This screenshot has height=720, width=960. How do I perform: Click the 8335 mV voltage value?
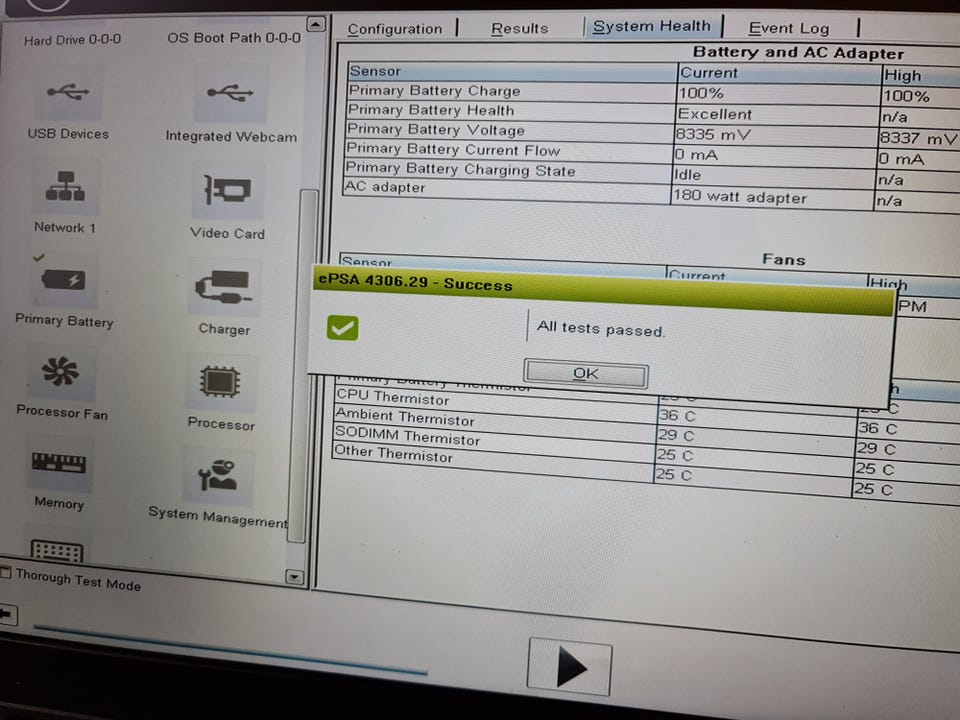[713, 134]
